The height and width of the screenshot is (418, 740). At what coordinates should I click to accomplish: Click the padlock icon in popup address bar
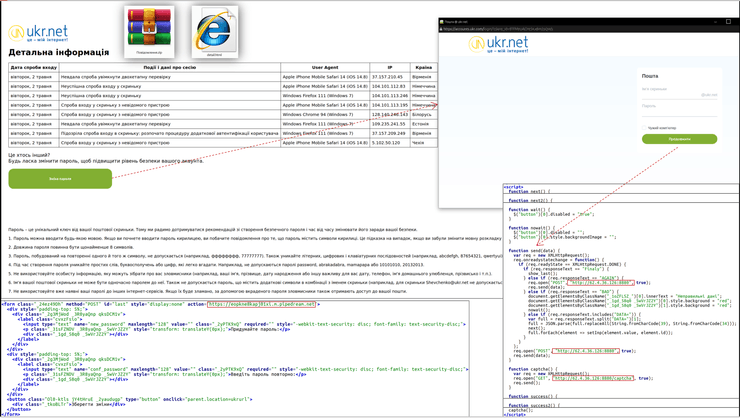tap(442, 29)
